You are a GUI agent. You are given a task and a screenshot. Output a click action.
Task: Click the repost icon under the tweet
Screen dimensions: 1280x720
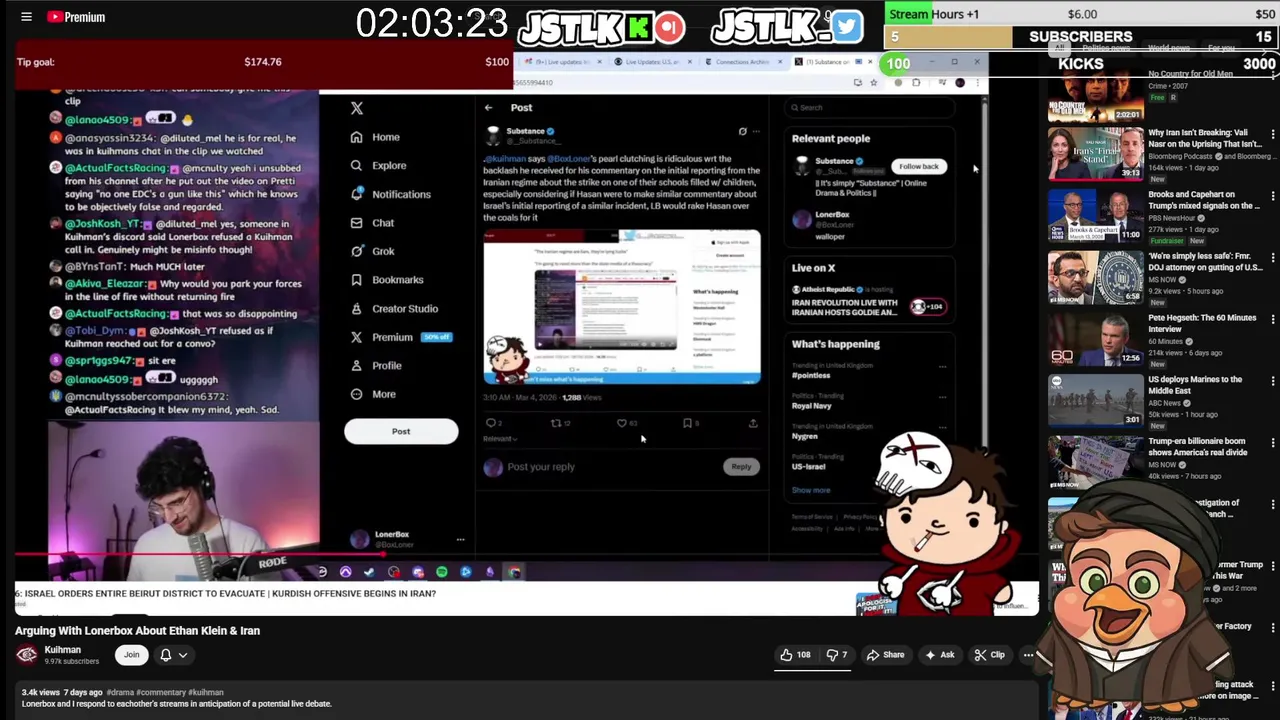tap(557, 423)
